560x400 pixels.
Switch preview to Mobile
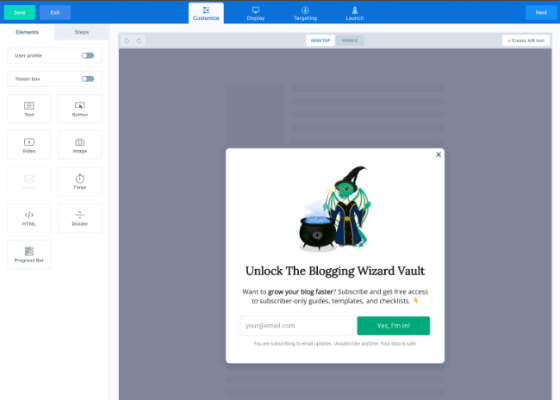click(x=350, y=40)
